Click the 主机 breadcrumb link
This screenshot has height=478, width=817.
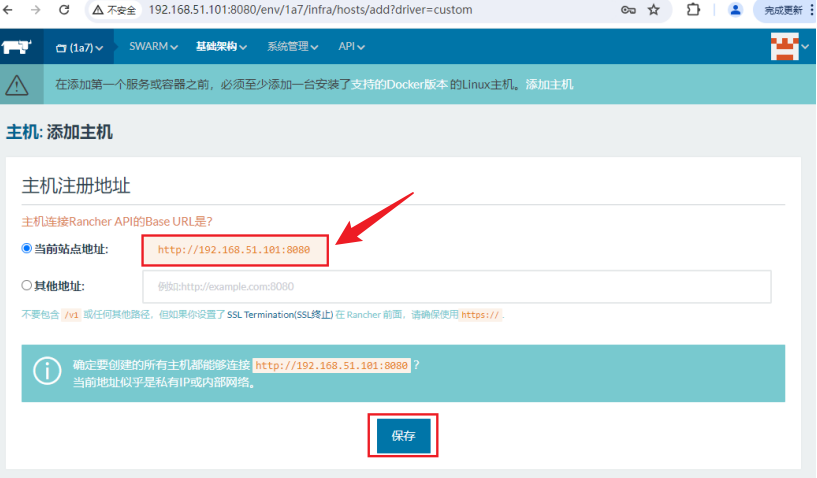click(x=22, y=132)
